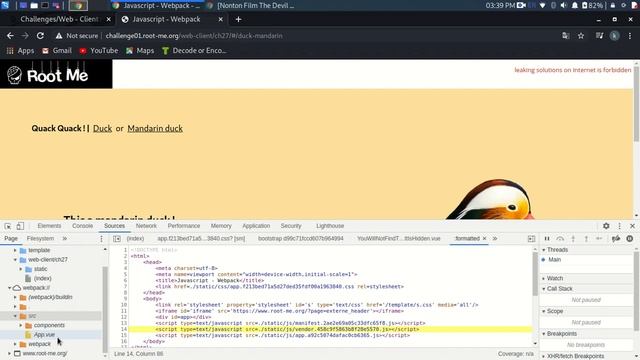Select the (index) file in tree
This screenshot has width=640, height=360.
tap(42, 278)
